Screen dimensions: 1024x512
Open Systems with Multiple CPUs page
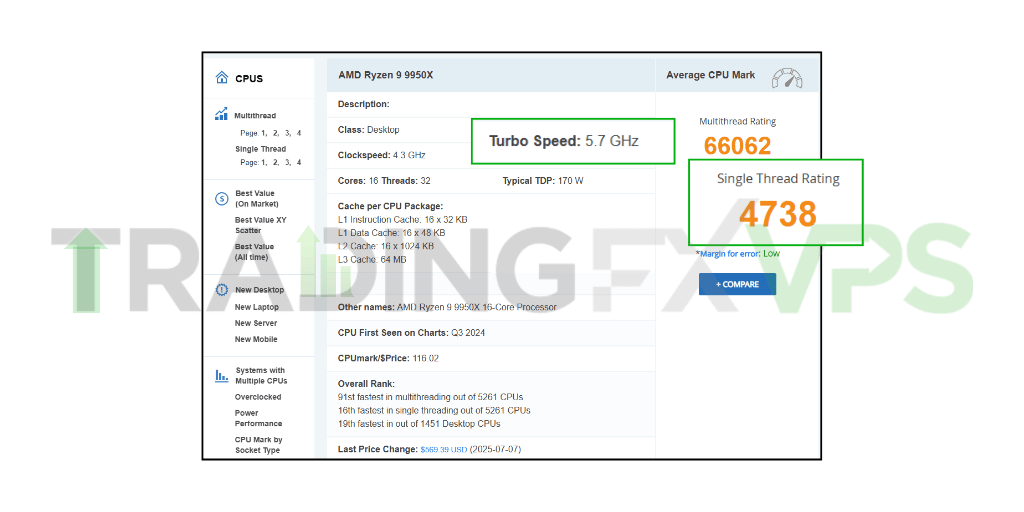pyautogui.click(x=261, y=376)
